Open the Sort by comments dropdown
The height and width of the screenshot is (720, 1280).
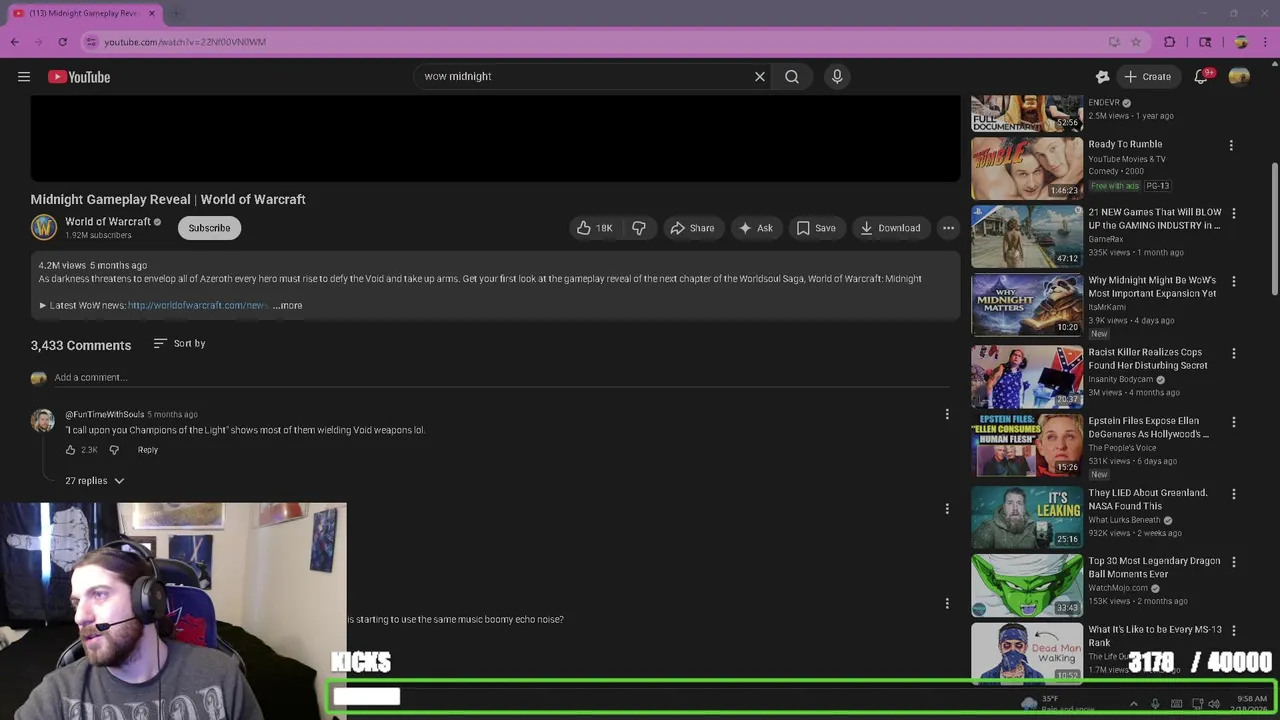(179, 343)
